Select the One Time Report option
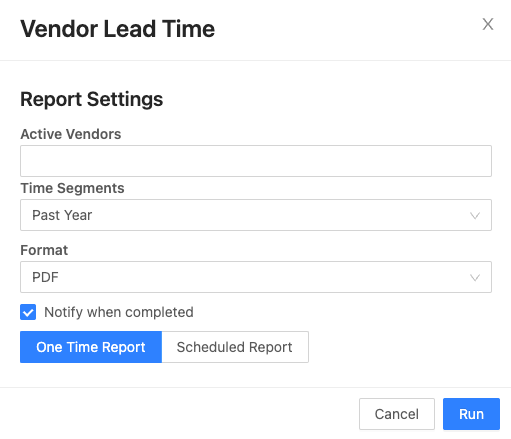 [x=91, y=347]
